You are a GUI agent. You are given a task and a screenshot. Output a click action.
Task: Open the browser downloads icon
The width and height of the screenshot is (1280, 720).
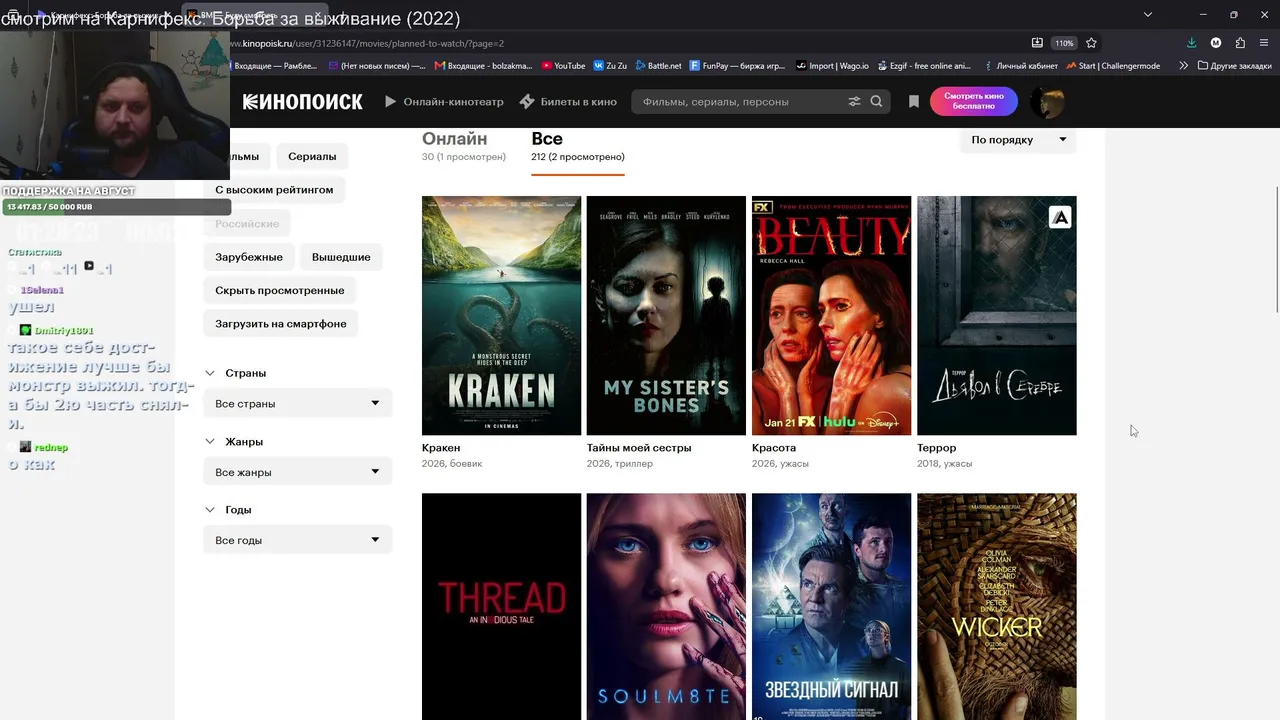tap(1191, 43)
